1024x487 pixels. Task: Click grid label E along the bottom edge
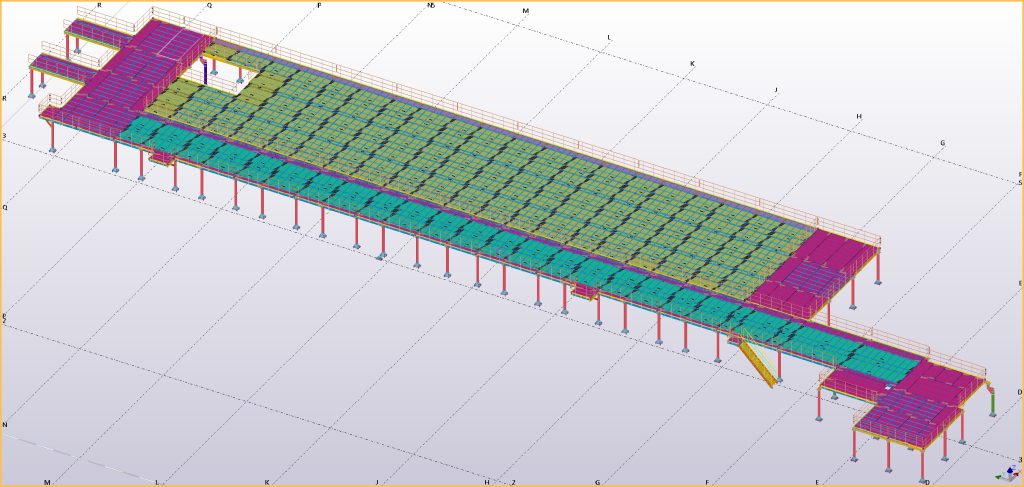[x=817, y=482]
